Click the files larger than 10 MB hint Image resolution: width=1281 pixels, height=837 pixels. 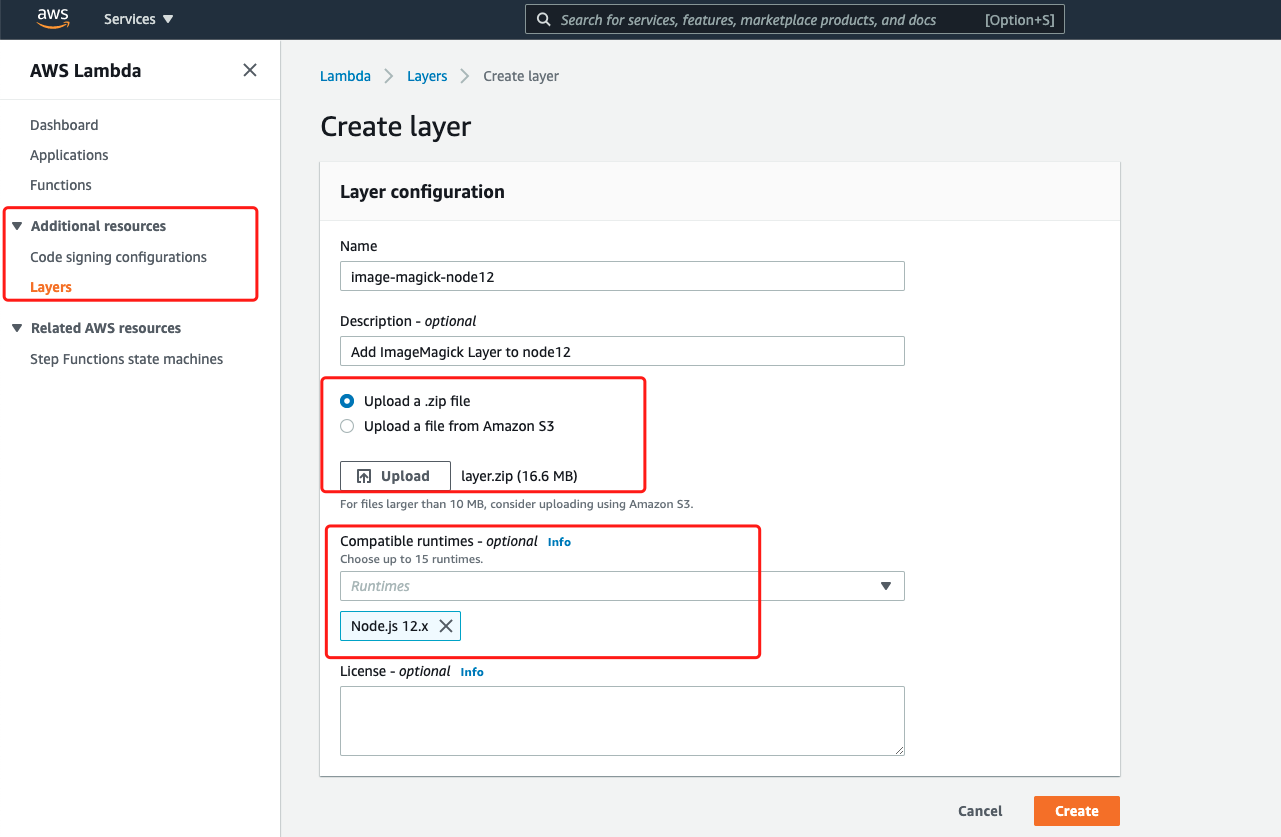click(516, 504)
